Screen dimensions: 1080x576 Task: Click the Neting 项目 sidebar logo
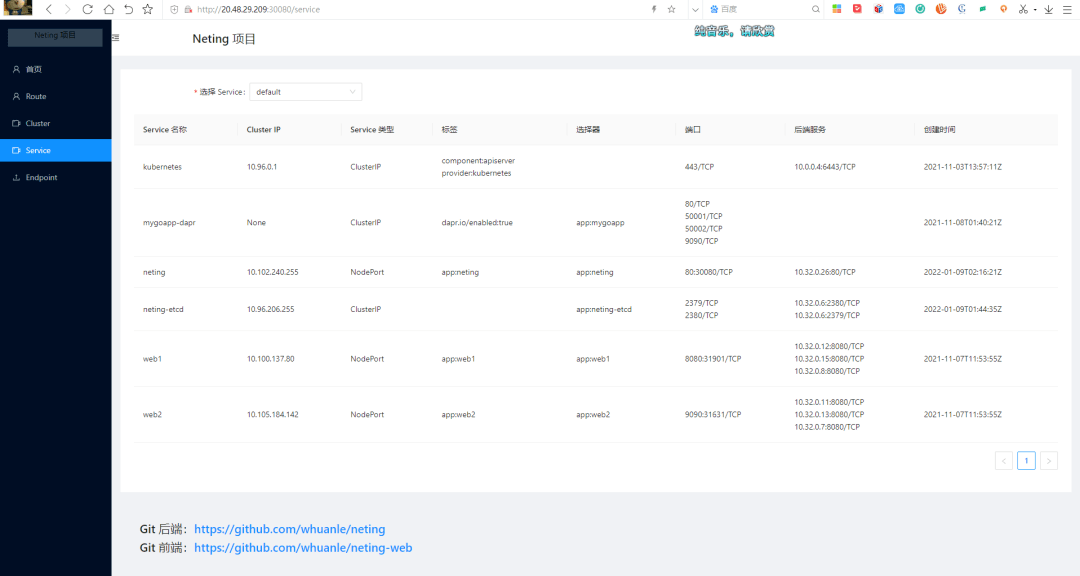pyautogui.click(x=55, y=36)
